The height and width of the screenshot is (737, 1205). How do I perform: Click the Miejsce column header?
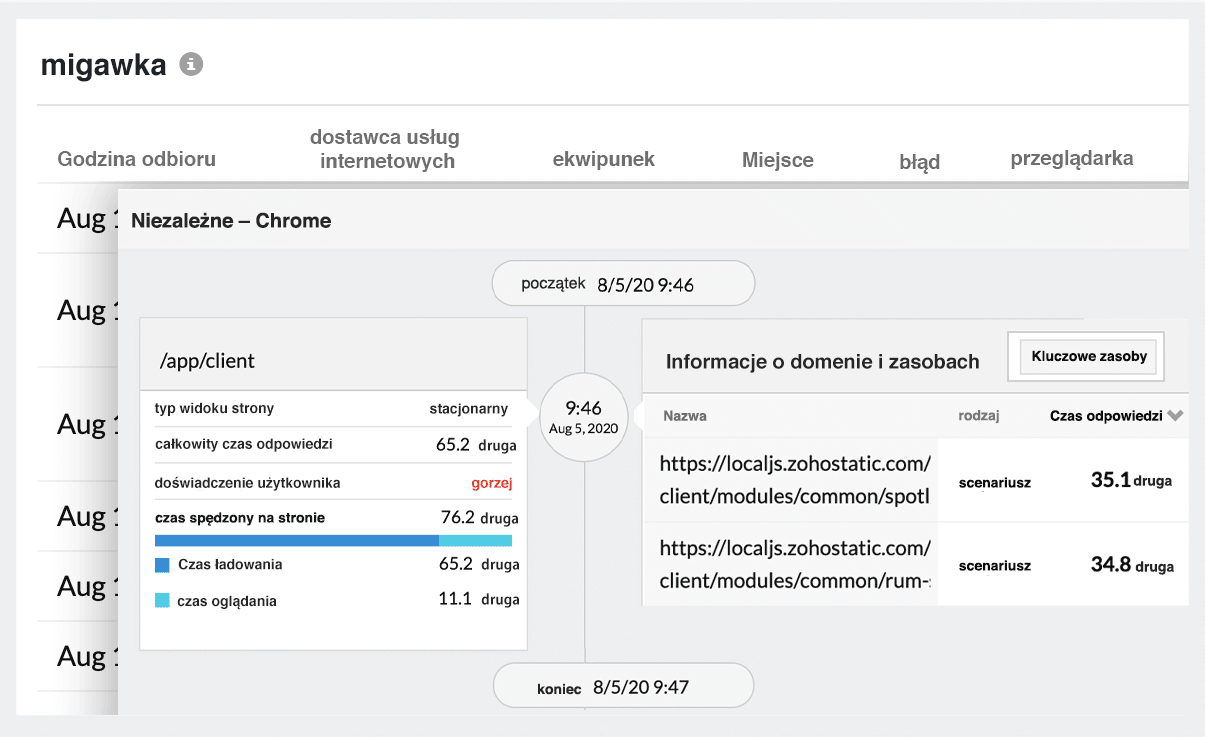[777, 159]
